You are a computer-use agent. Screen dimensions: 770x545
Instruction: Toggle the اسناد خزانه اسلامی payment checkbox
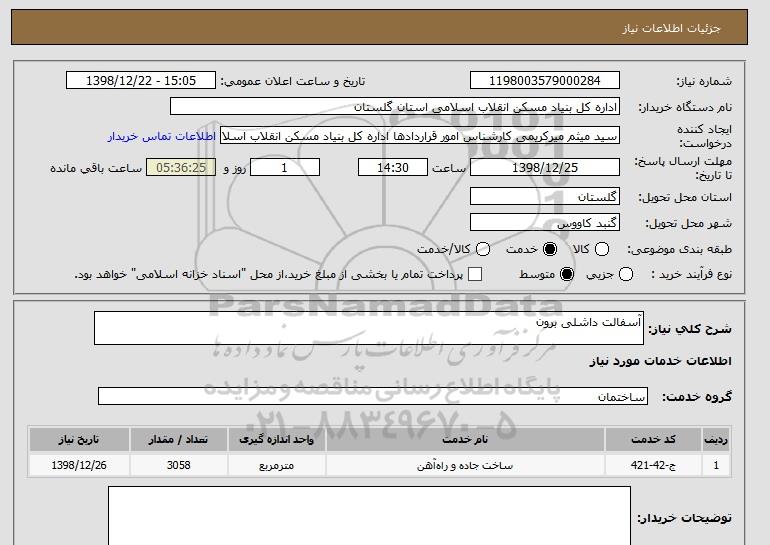[475, 274]
